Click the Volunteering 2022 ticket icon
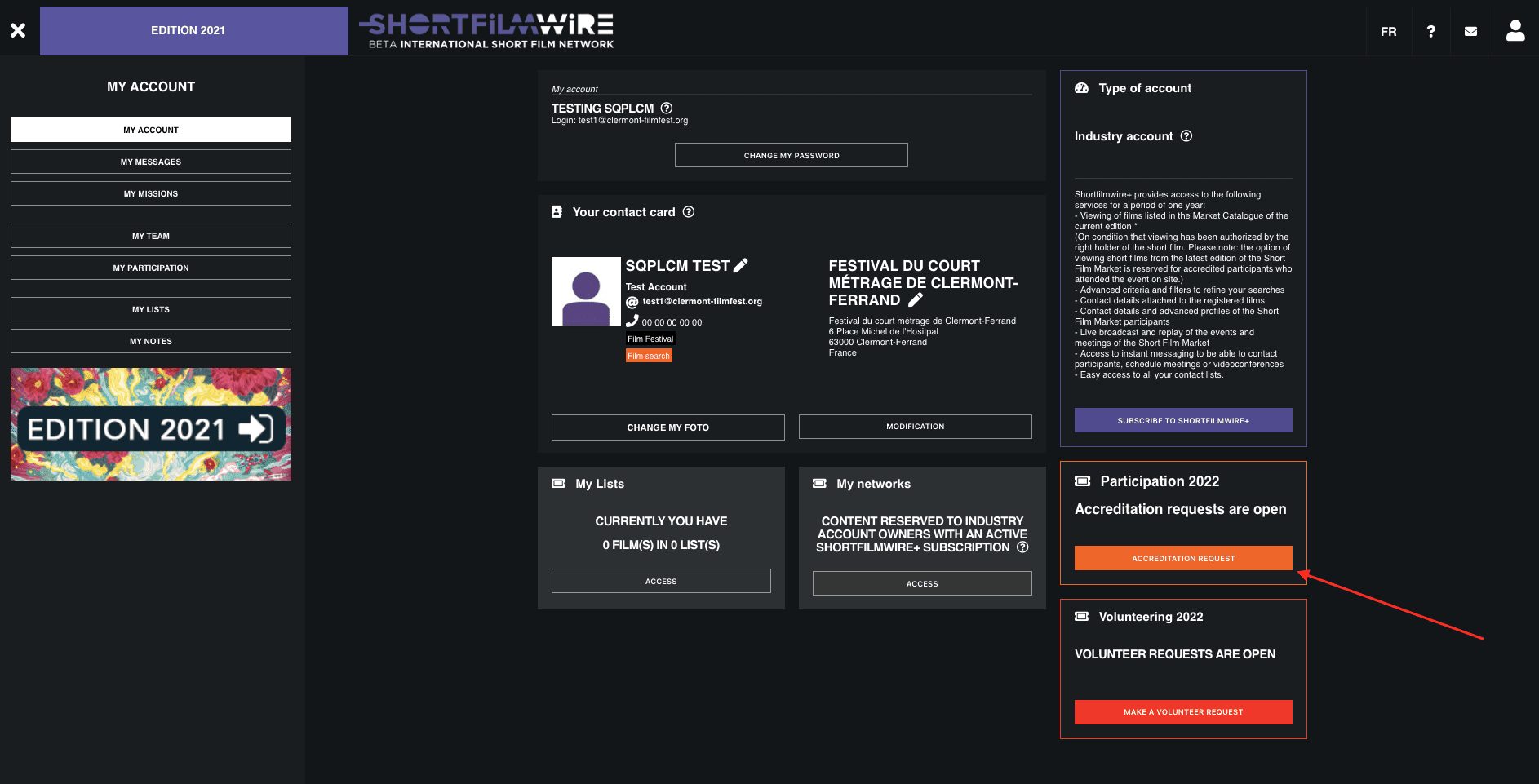Screen dimensions: 1539x784 click(1081, 617)
